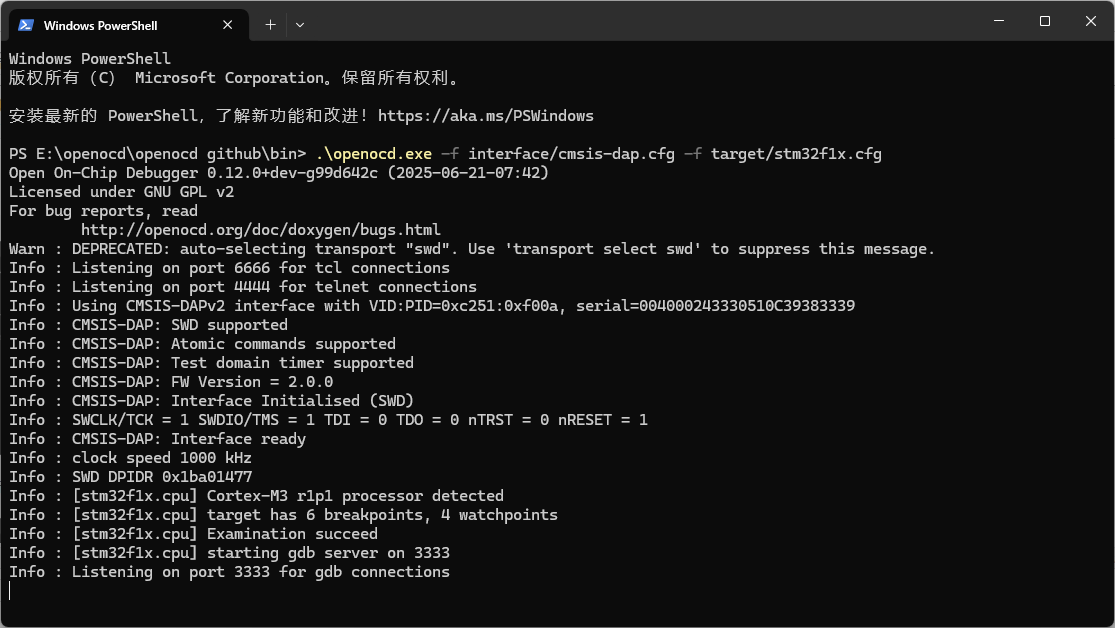Click the PowerShell icon in the tab

26,25
